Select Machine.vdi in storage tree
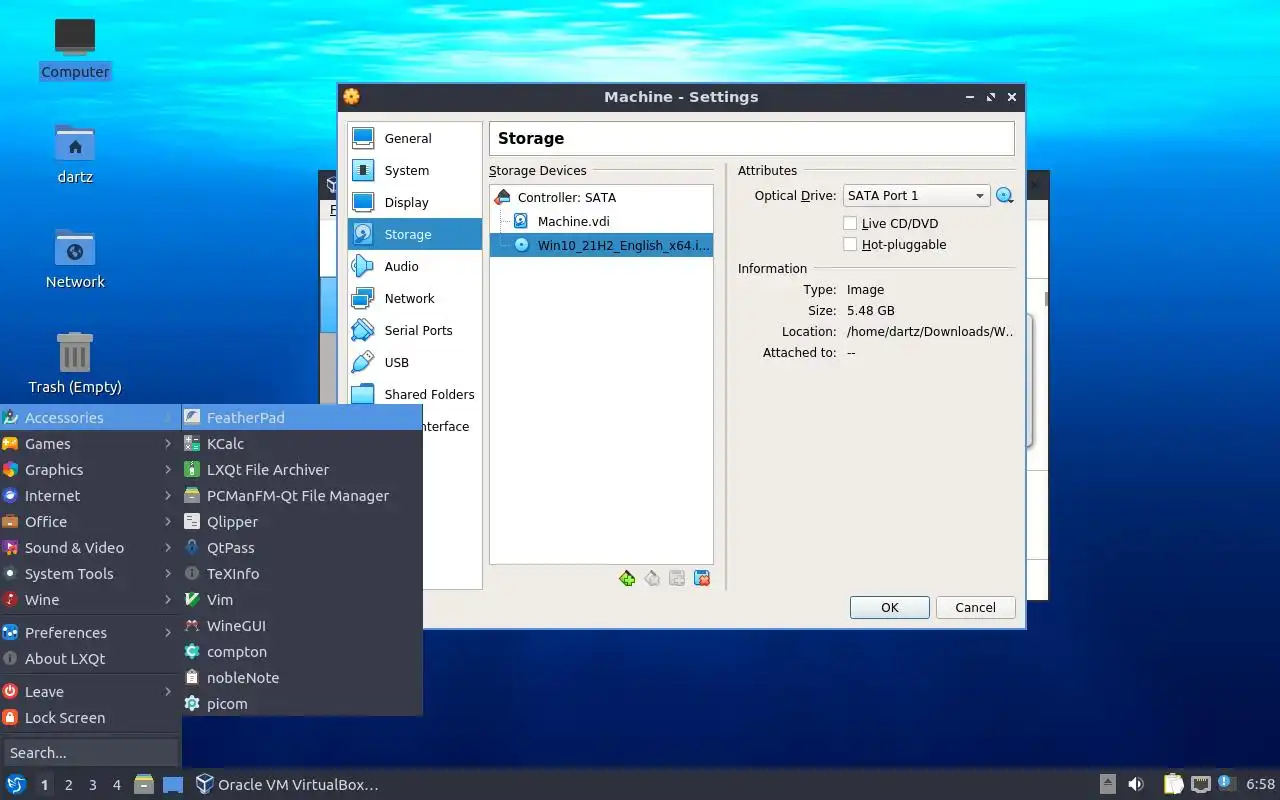Screen dimensions: 1280x800 click(x=601, y=221)
